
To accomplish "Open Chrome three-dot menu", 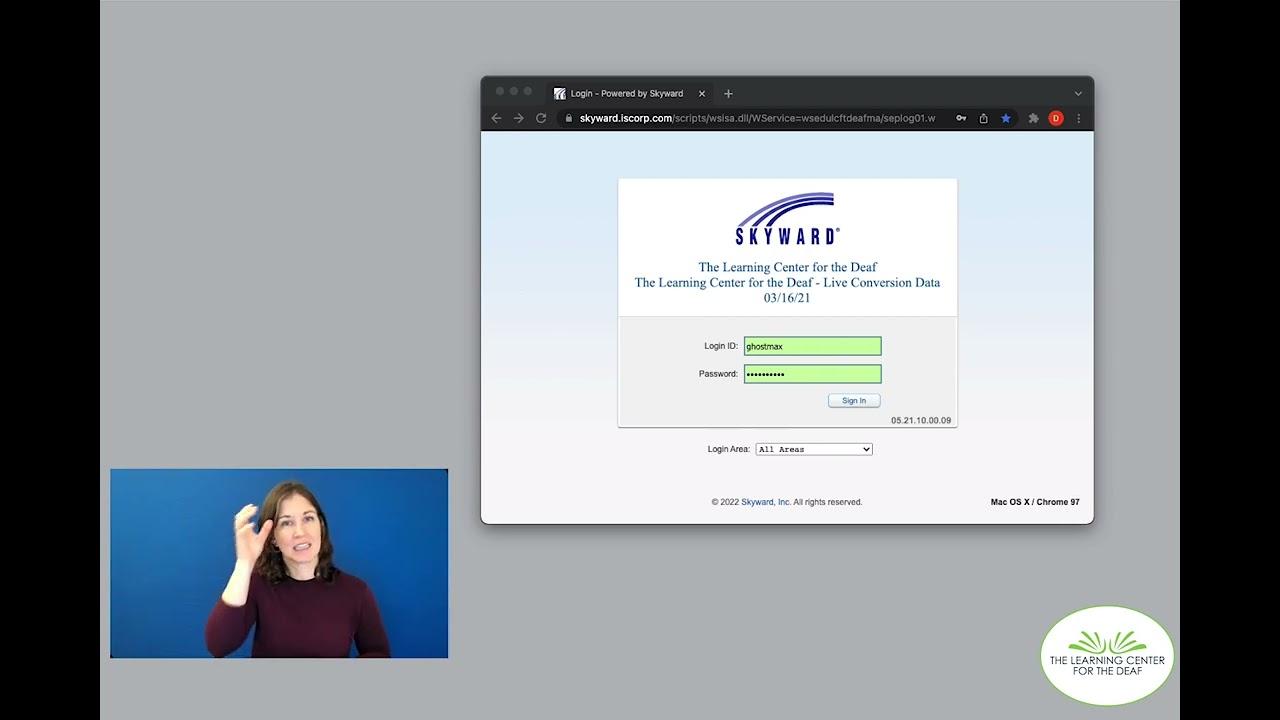I will [x=1078, y=118].
